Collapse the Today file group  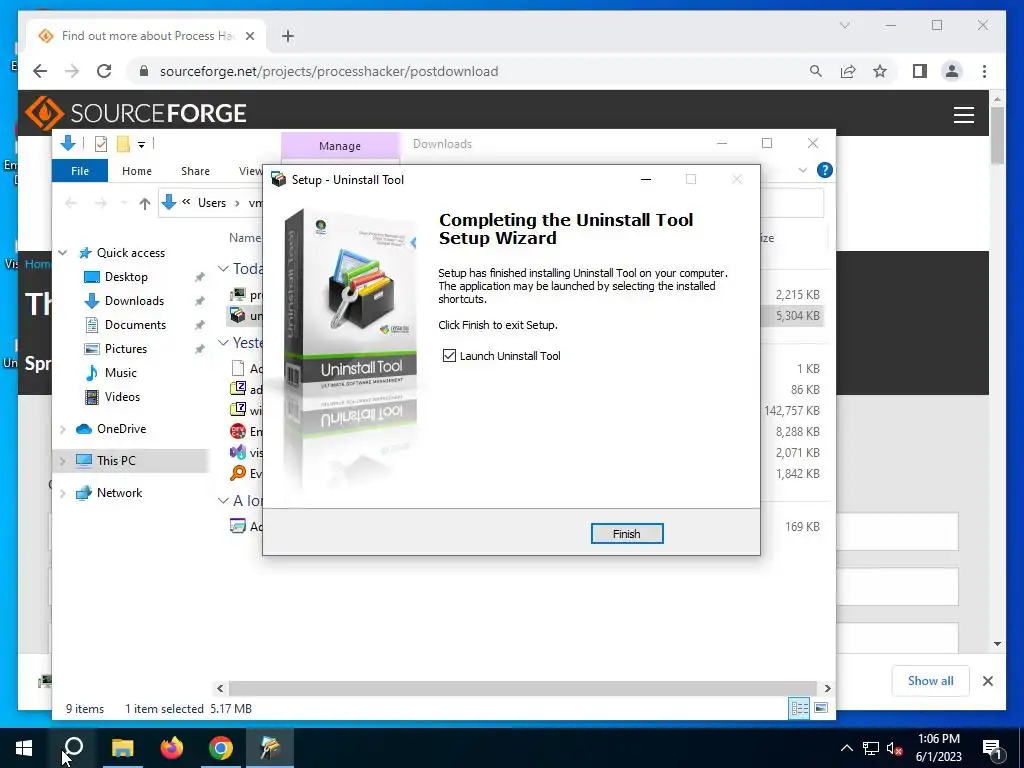(x=223, y=268)
